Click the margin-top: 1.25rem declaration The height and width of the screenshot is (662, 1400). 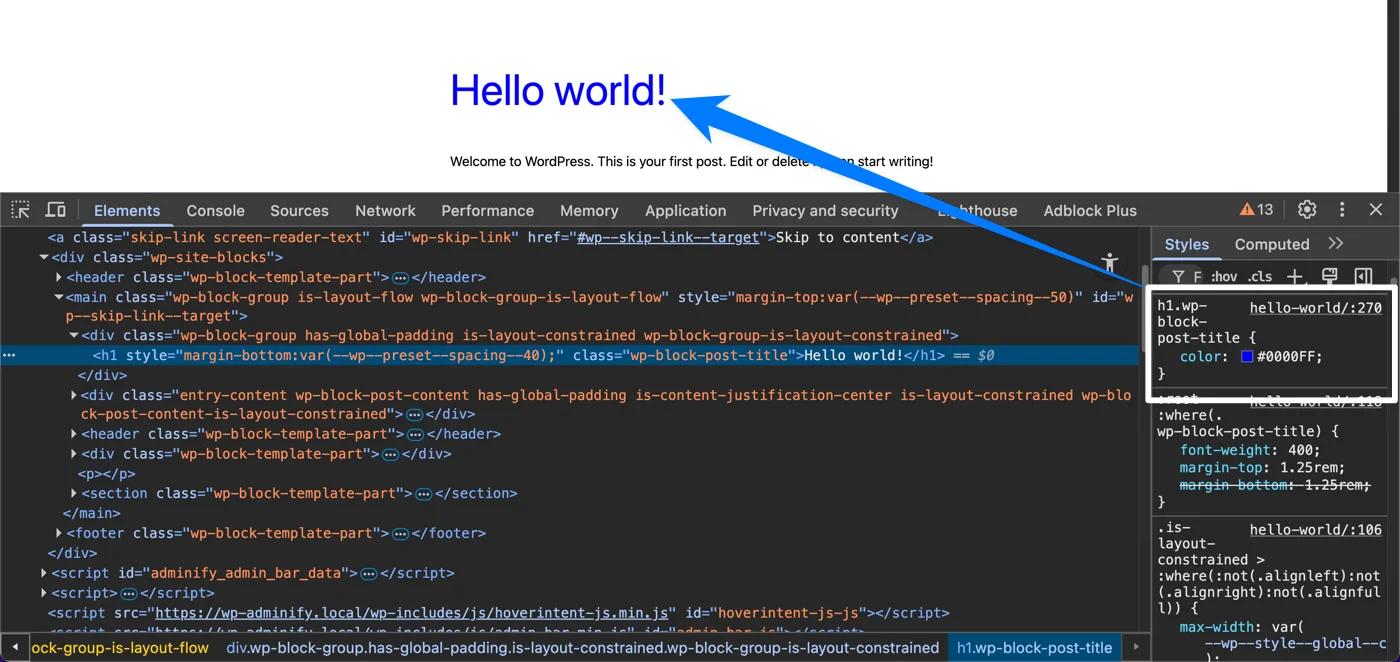click(x=1262, y=468)
